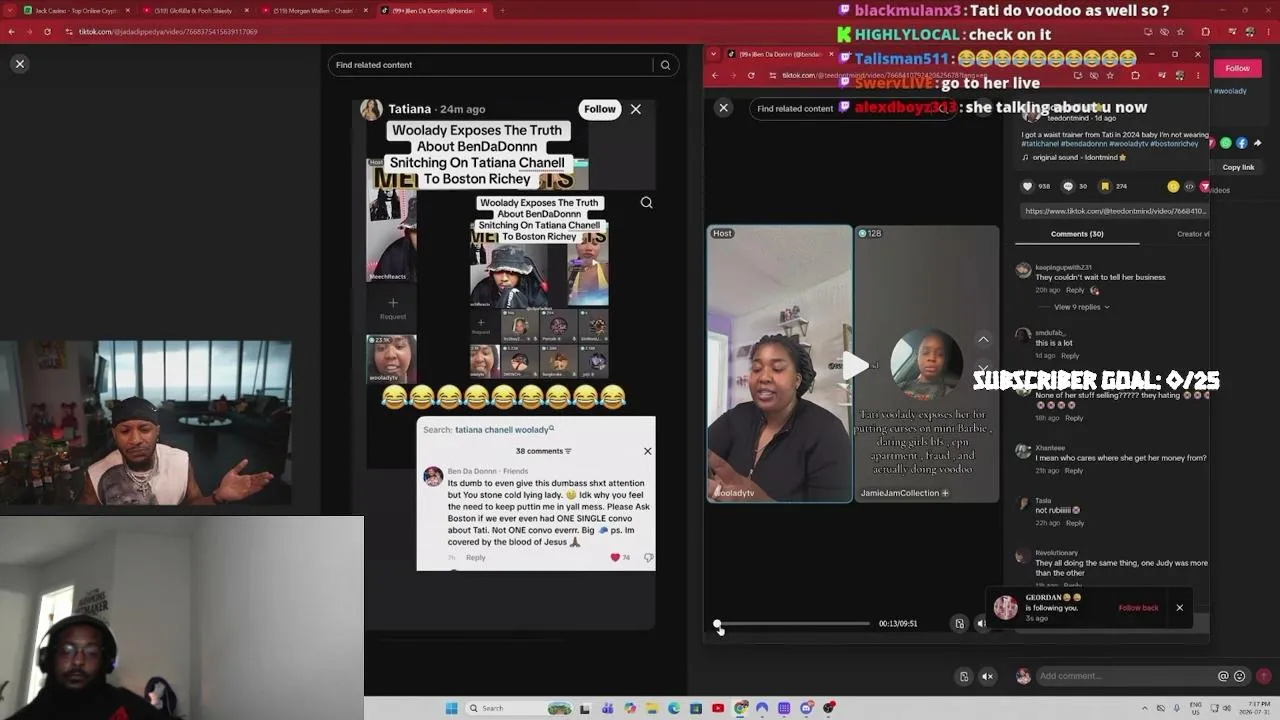This screenshot has width=1280, height=720.
Task: Reply to keepingupwith231's comment
Action: pos(1075,290)
